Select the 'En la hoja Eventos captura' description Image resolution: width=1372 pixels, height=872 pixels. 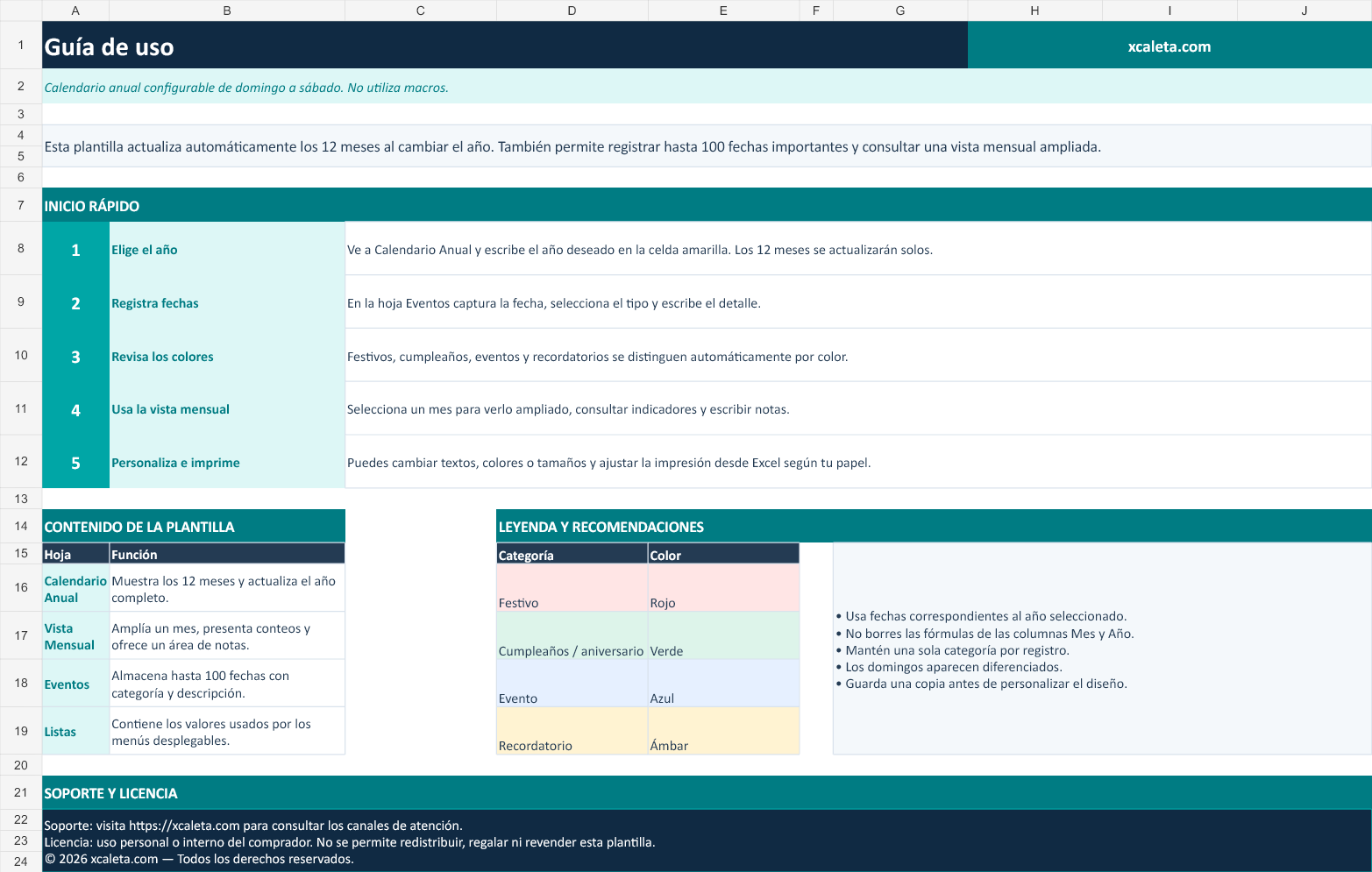[x=858, y=302]
